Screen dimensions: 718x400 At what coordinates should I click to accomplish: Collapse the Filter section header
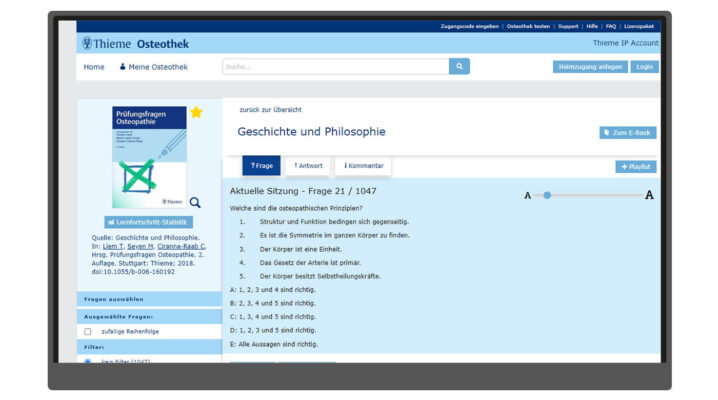tap(149, 347)
